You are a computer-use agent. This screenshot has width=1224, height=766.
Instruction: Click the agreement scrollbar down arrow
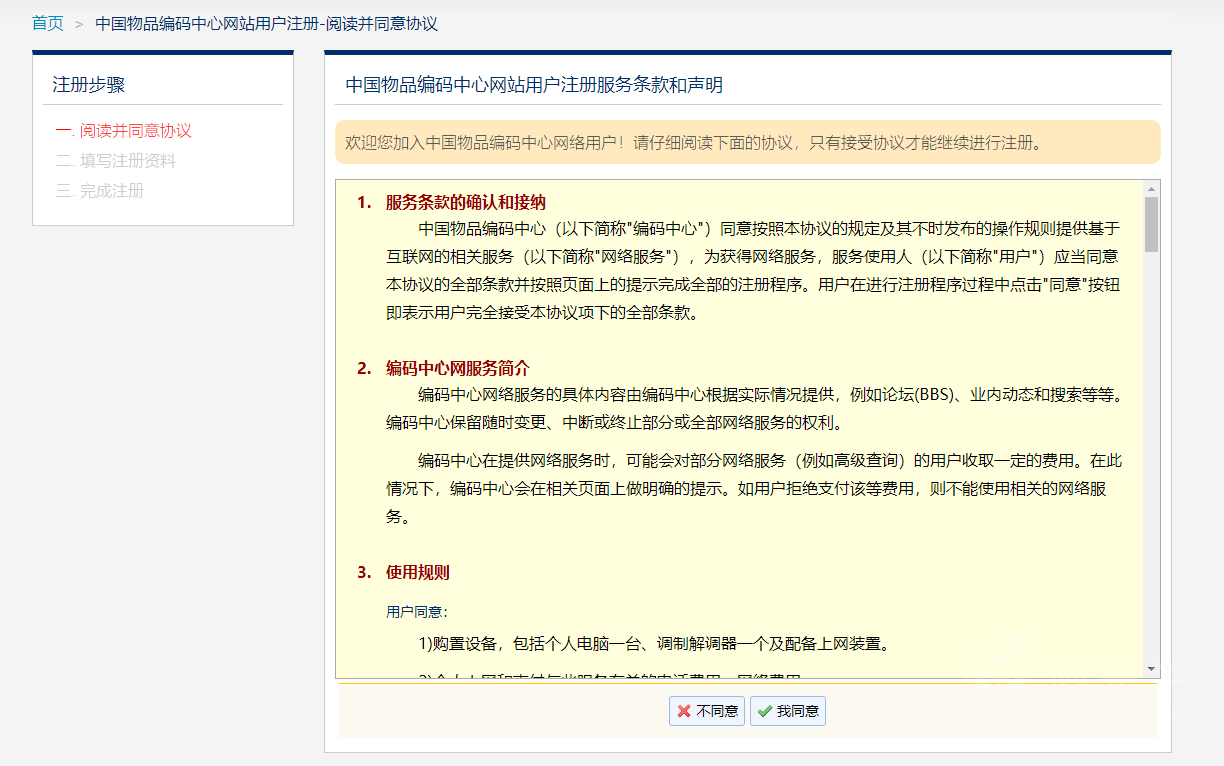click(x=1152, y=668)
